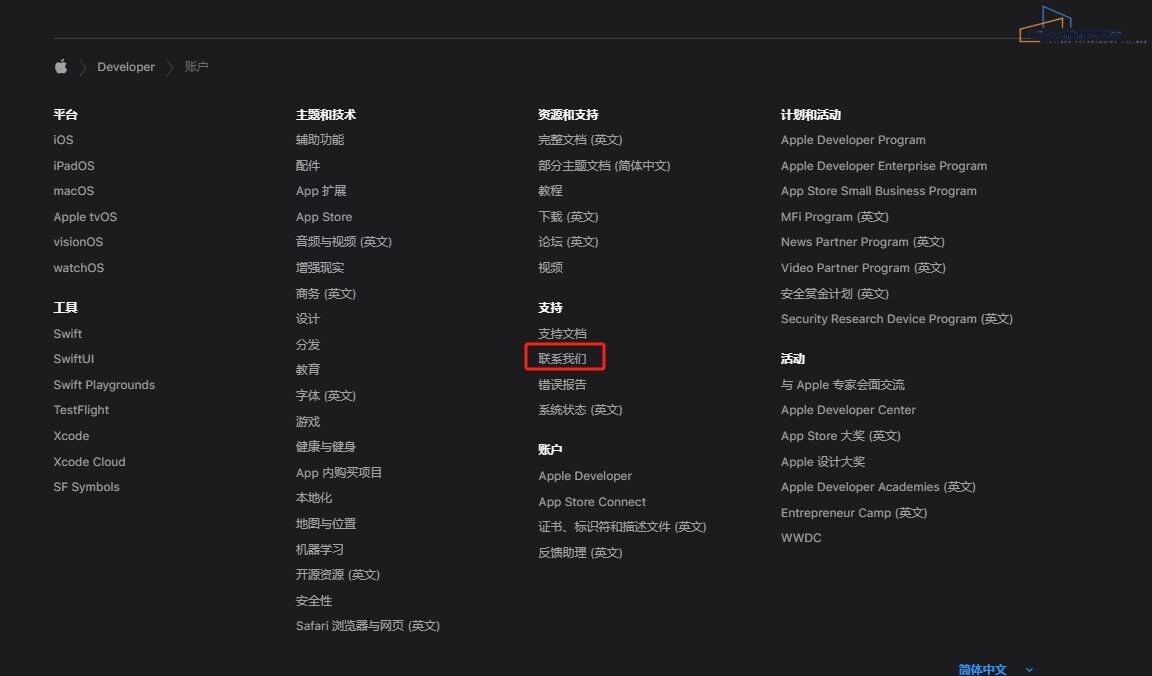Open the macOS link
The width and height of the screenshot is (1152, 676).
click(73, 191)
